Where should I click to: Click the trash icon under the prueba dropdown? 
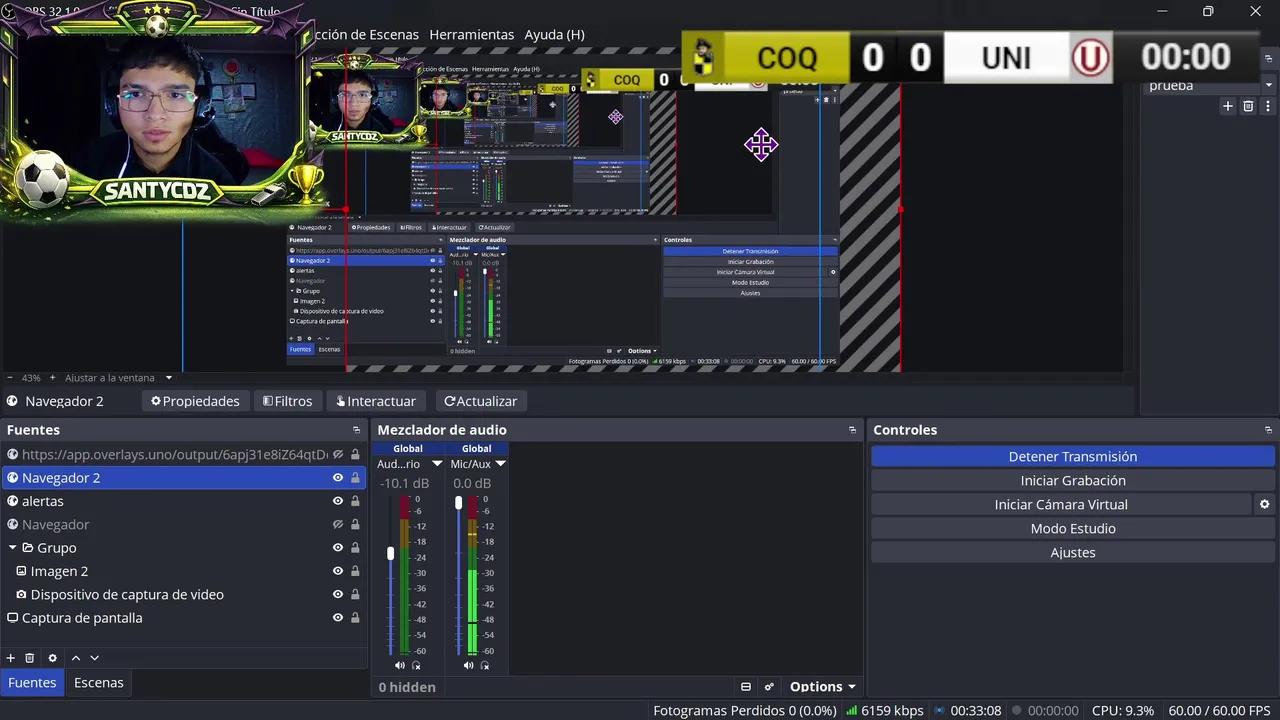pos(1248,106)
